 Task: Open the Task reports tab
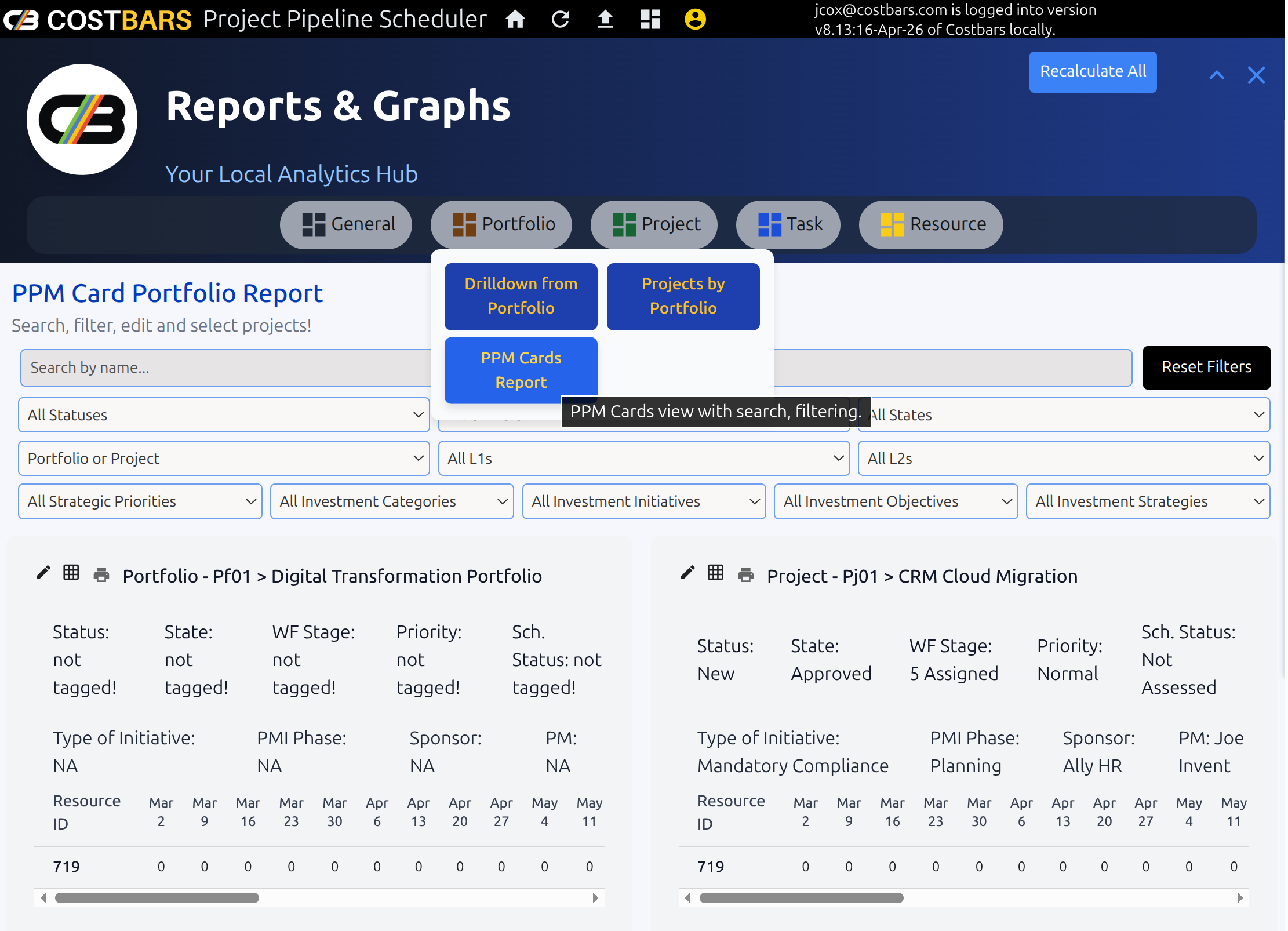(x=788, y=224)
